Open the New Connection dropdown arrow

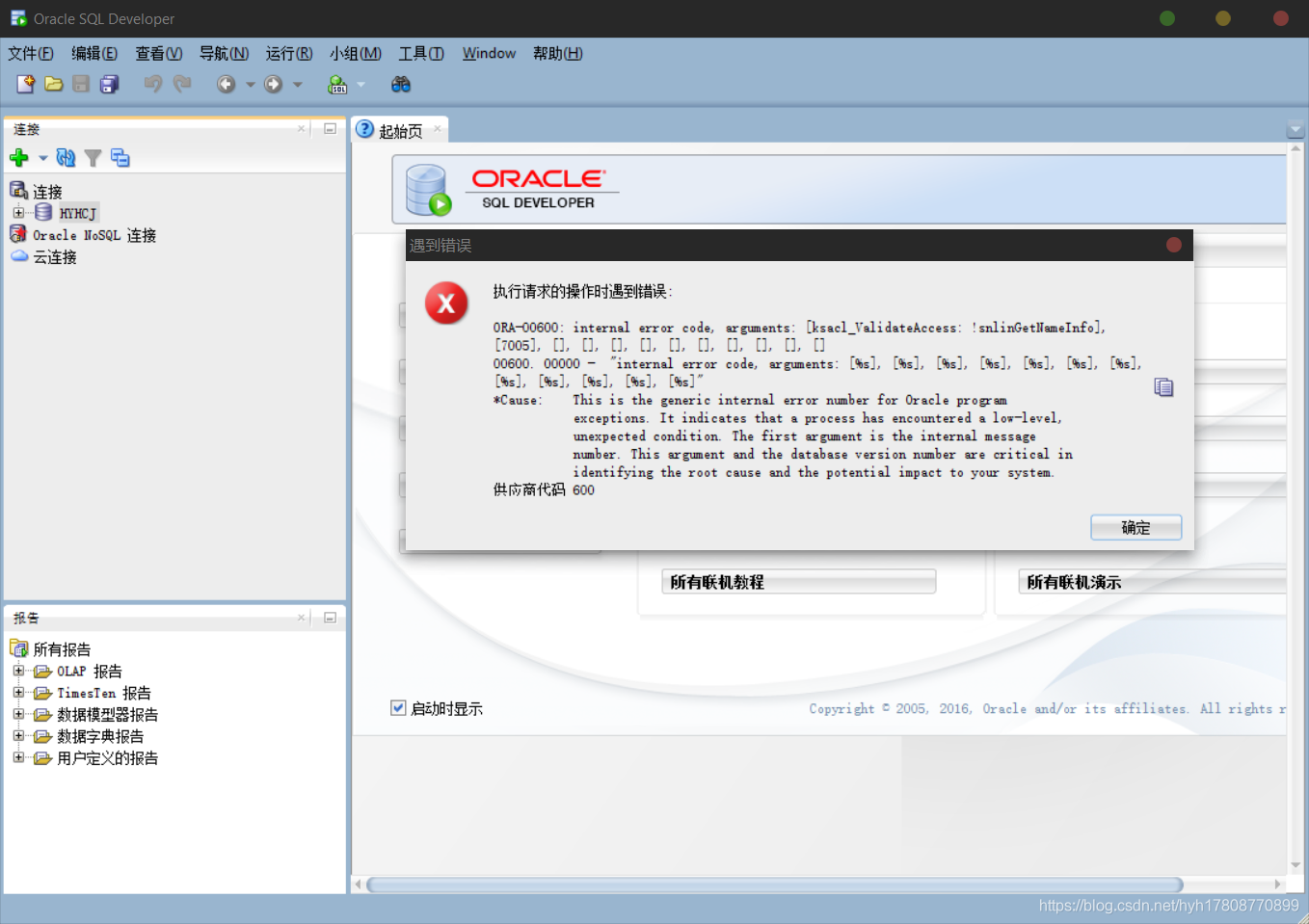coord(42,158)
